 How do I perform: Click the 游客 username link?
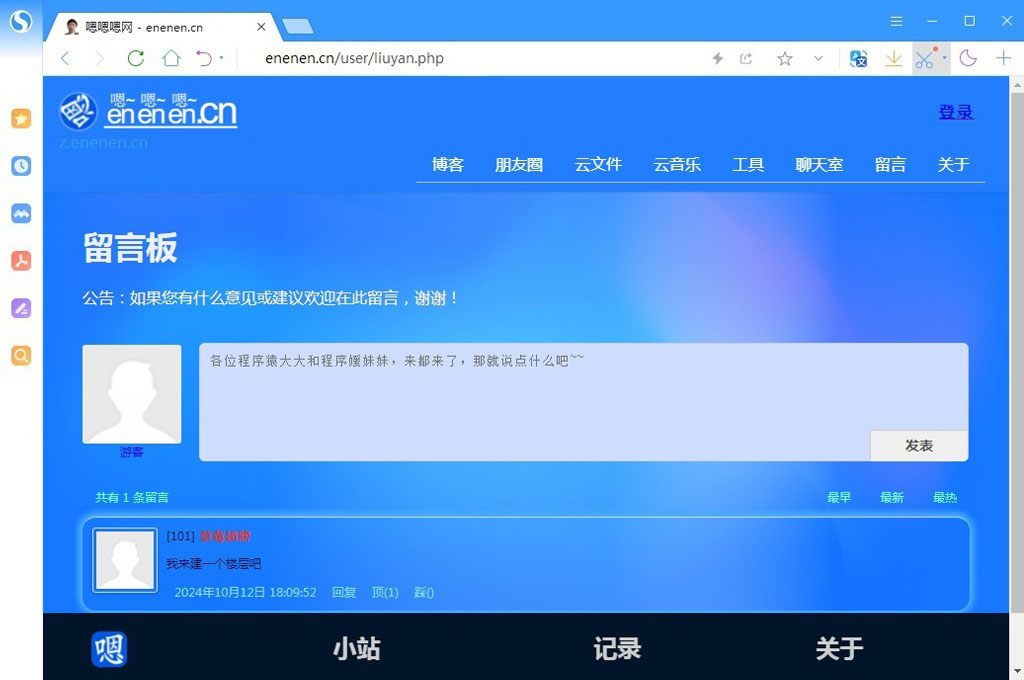pyautogui.click(x=131, y=452)
